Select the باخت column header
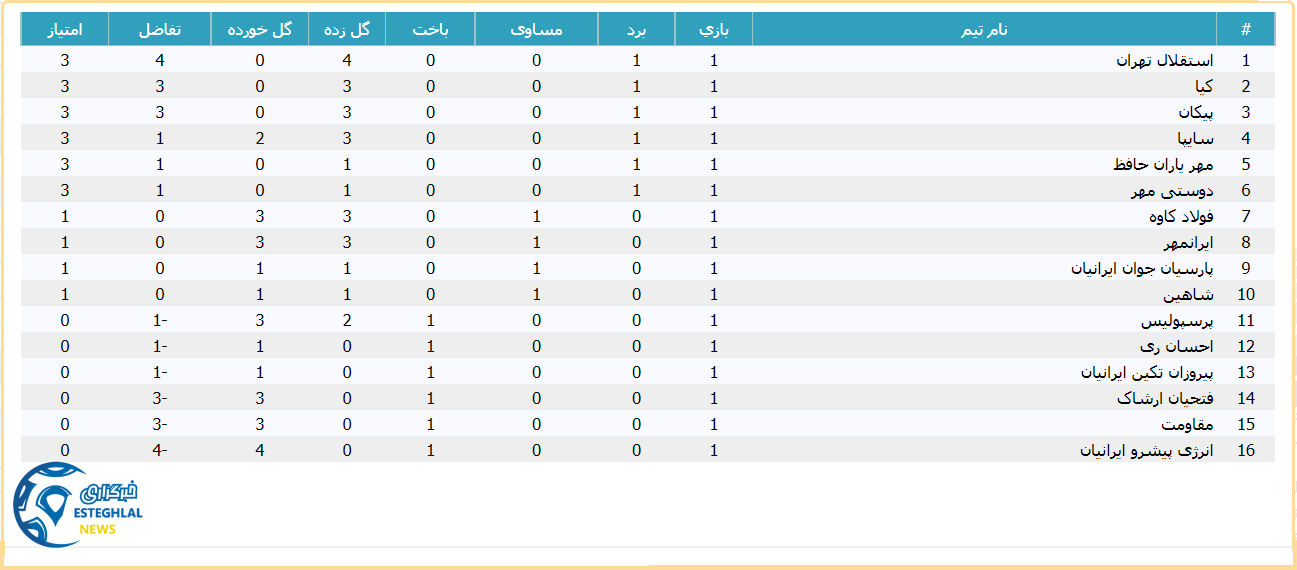 pos(430,30)
